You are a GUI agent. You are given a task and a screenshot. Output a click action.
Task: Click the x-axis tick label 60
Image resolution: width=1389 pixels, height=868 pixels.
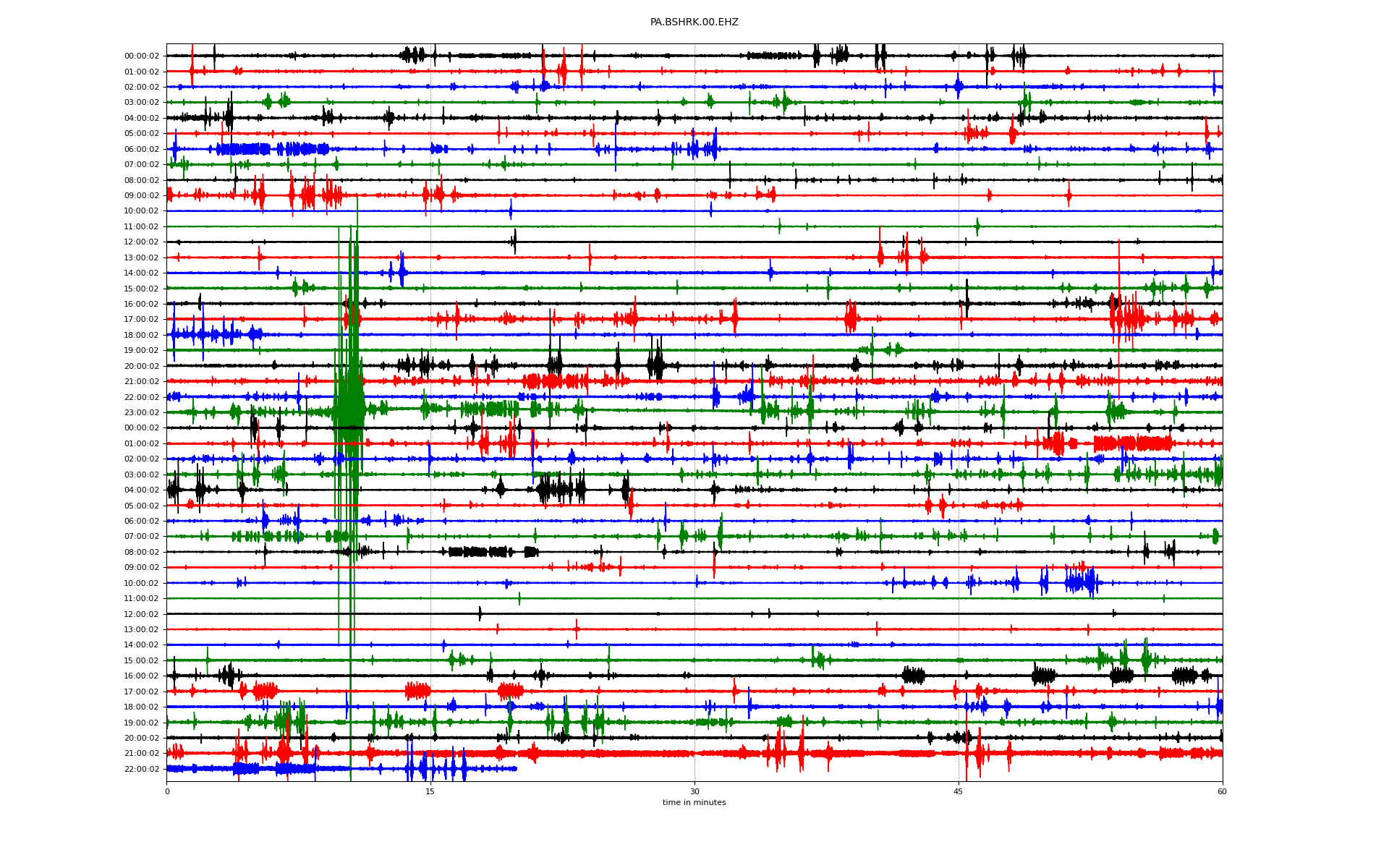[1222, 791]
